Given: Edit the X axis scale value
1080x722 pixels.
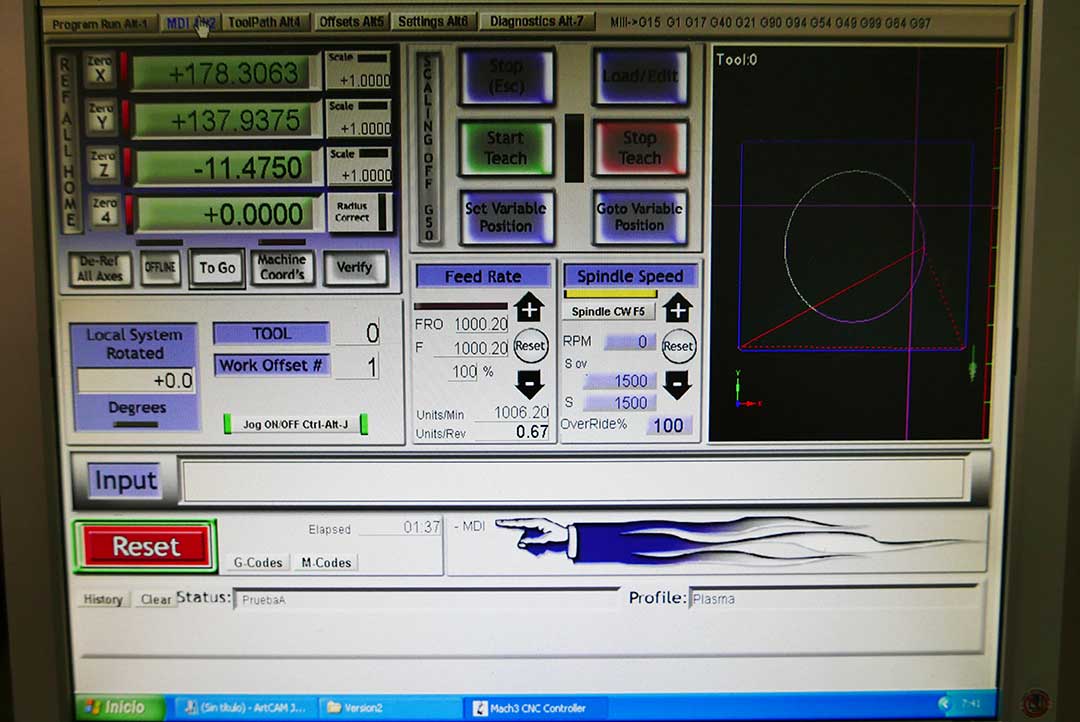Looking at the screenshot, I should coord(364,81).
